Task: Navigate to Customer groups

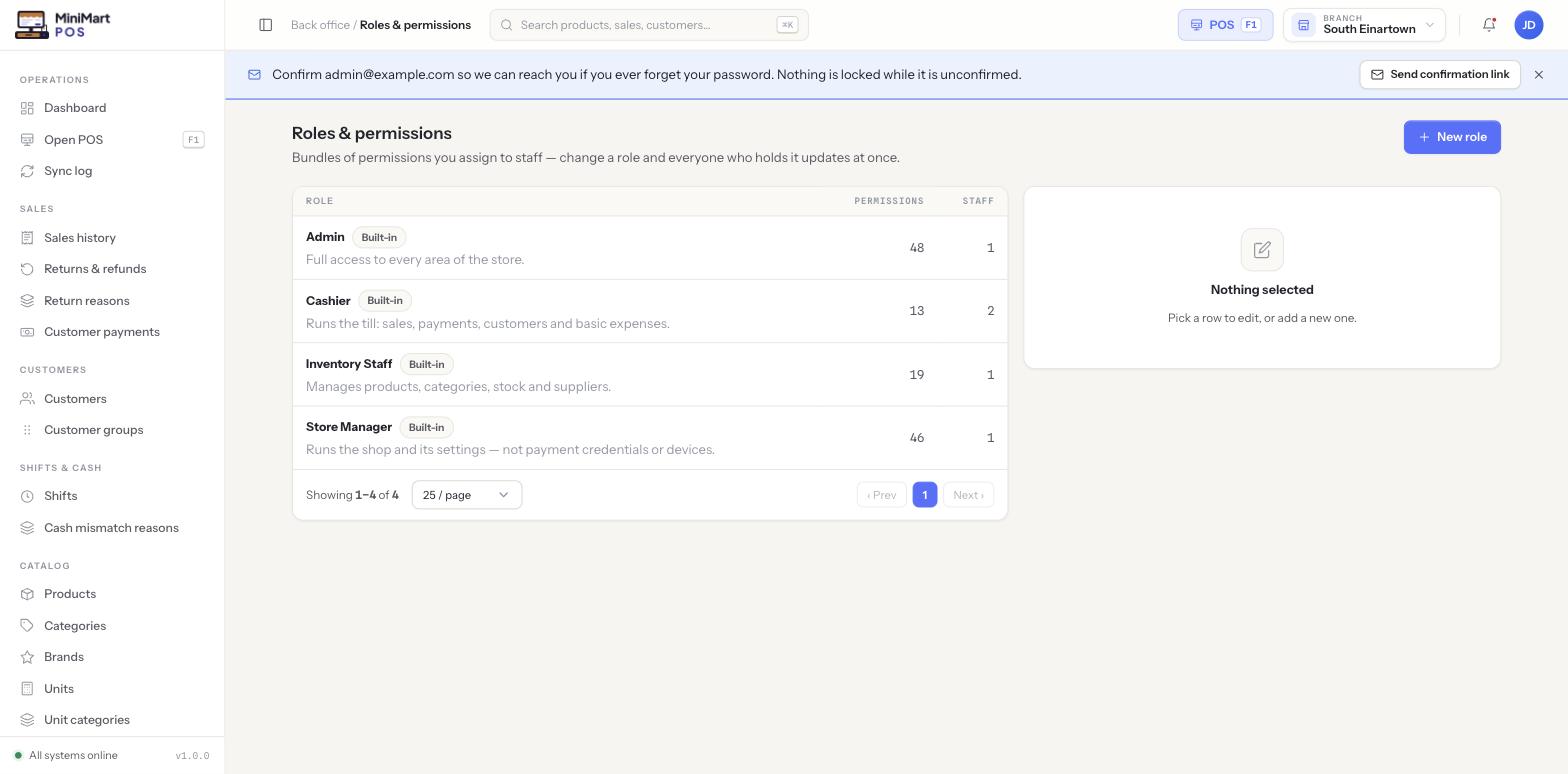Action: point(112,430)
